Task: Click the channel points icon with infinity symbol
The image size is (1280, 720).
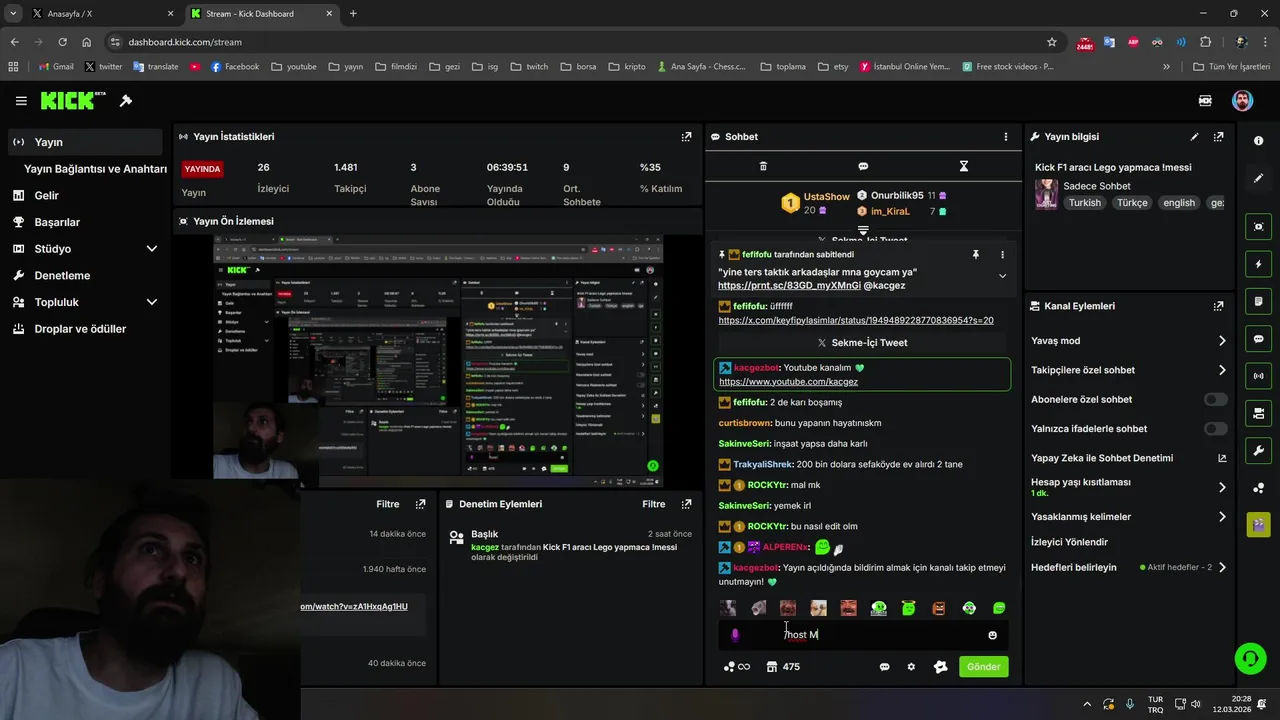Action: 737,667
